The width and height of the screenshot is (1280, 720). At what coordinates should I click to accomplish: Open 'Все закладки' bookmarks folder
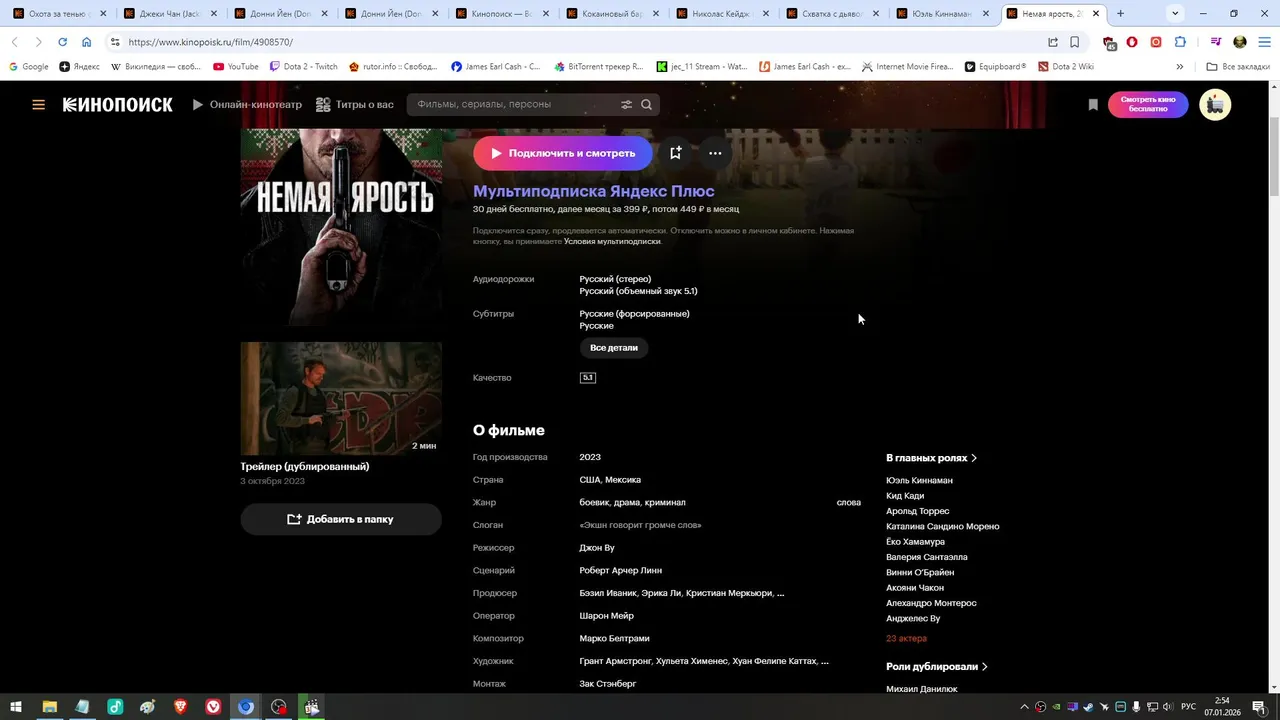(1238, 66)
